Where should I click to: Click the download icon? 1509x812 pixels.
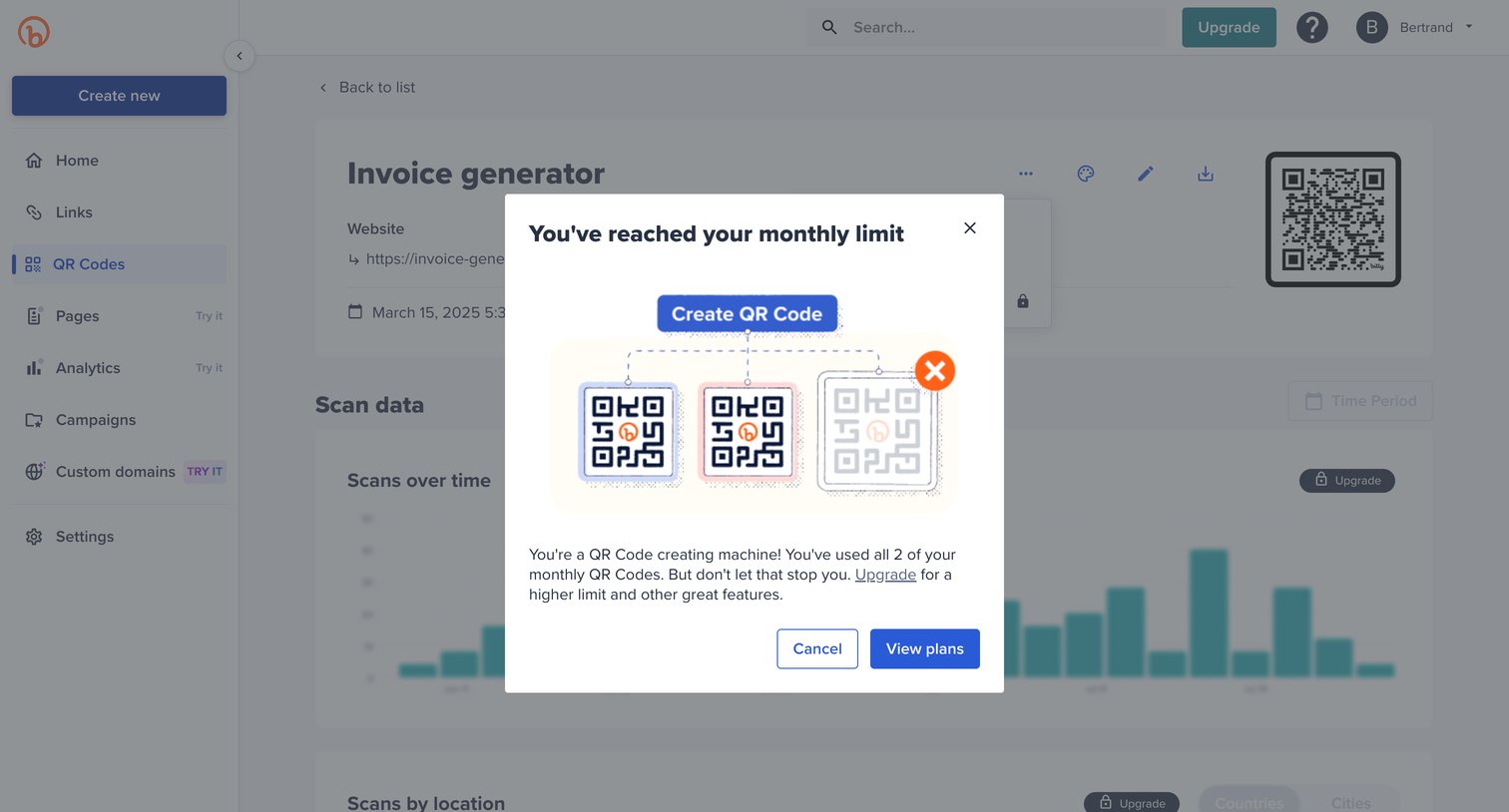click(1206, 174)
